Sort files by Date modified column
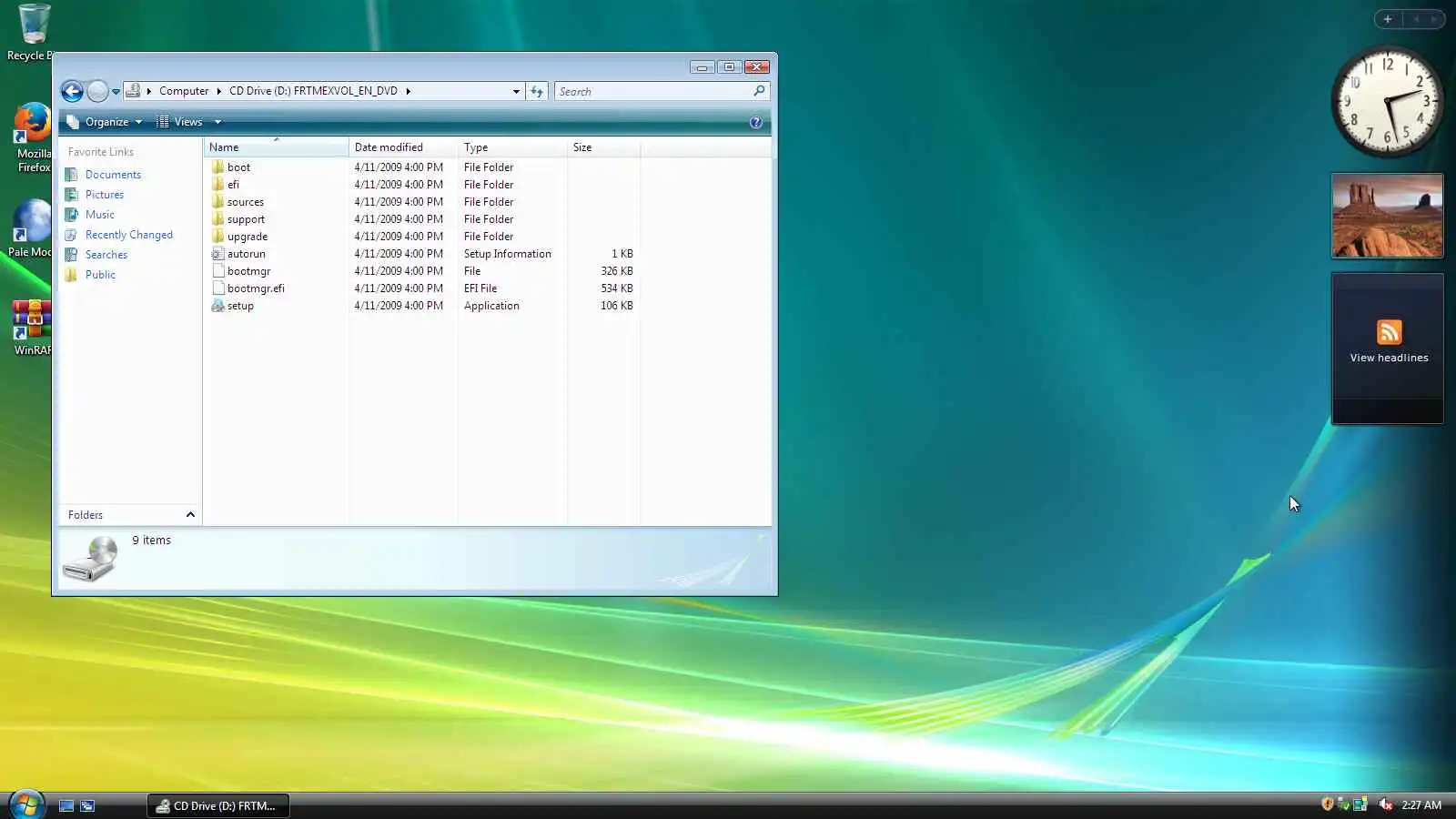The width and height of the screenshot is (1456, 819). (403, 147)
